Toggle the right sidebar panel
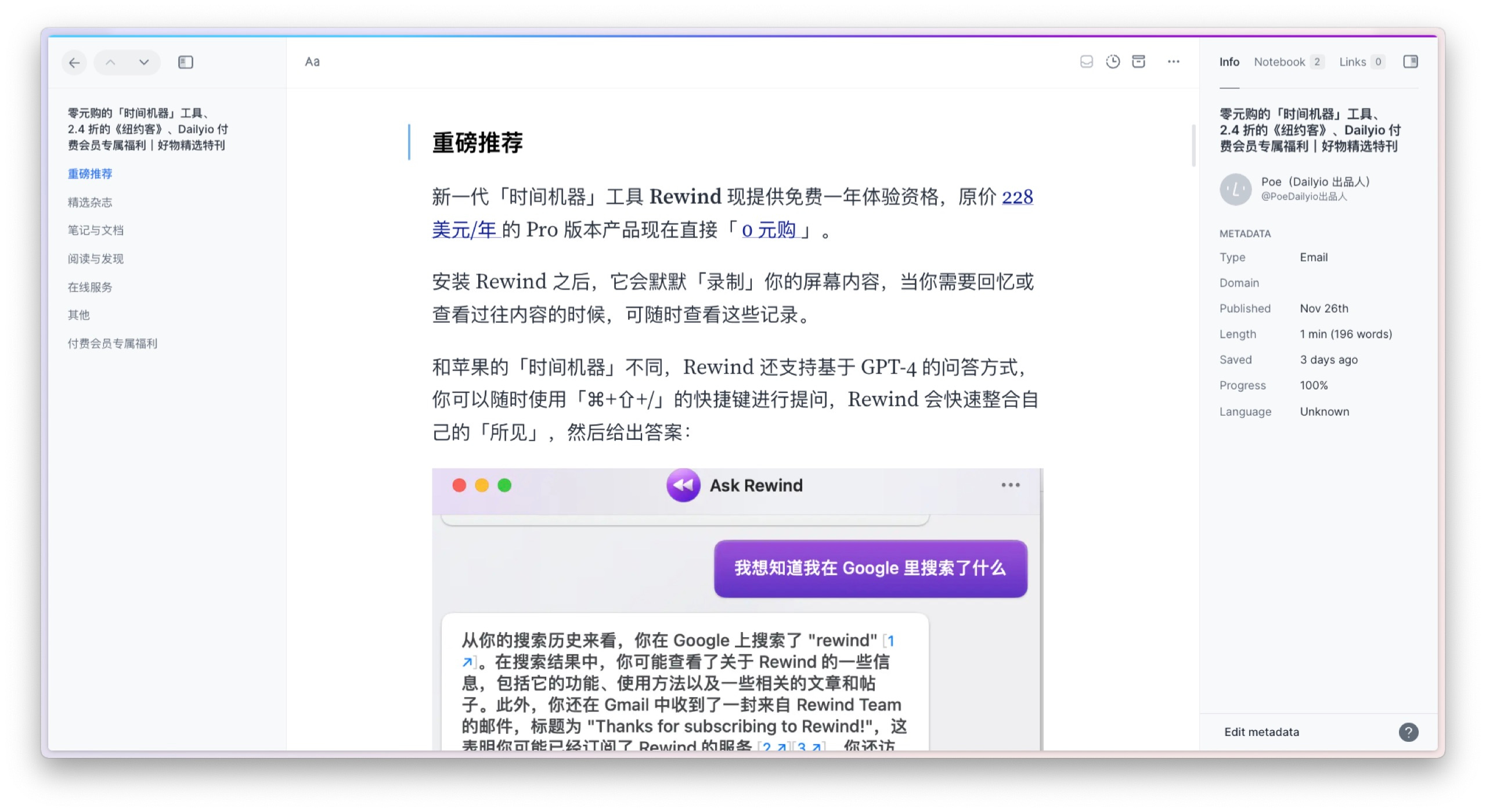Screen dimensions: 1486x812 pyautogui.click(x=1410, y=62)
